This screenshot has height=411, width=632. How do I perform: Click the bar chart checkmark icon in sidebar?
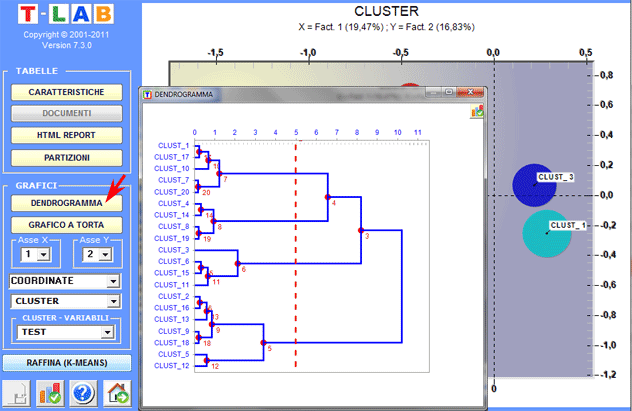(x=50, y=392)
